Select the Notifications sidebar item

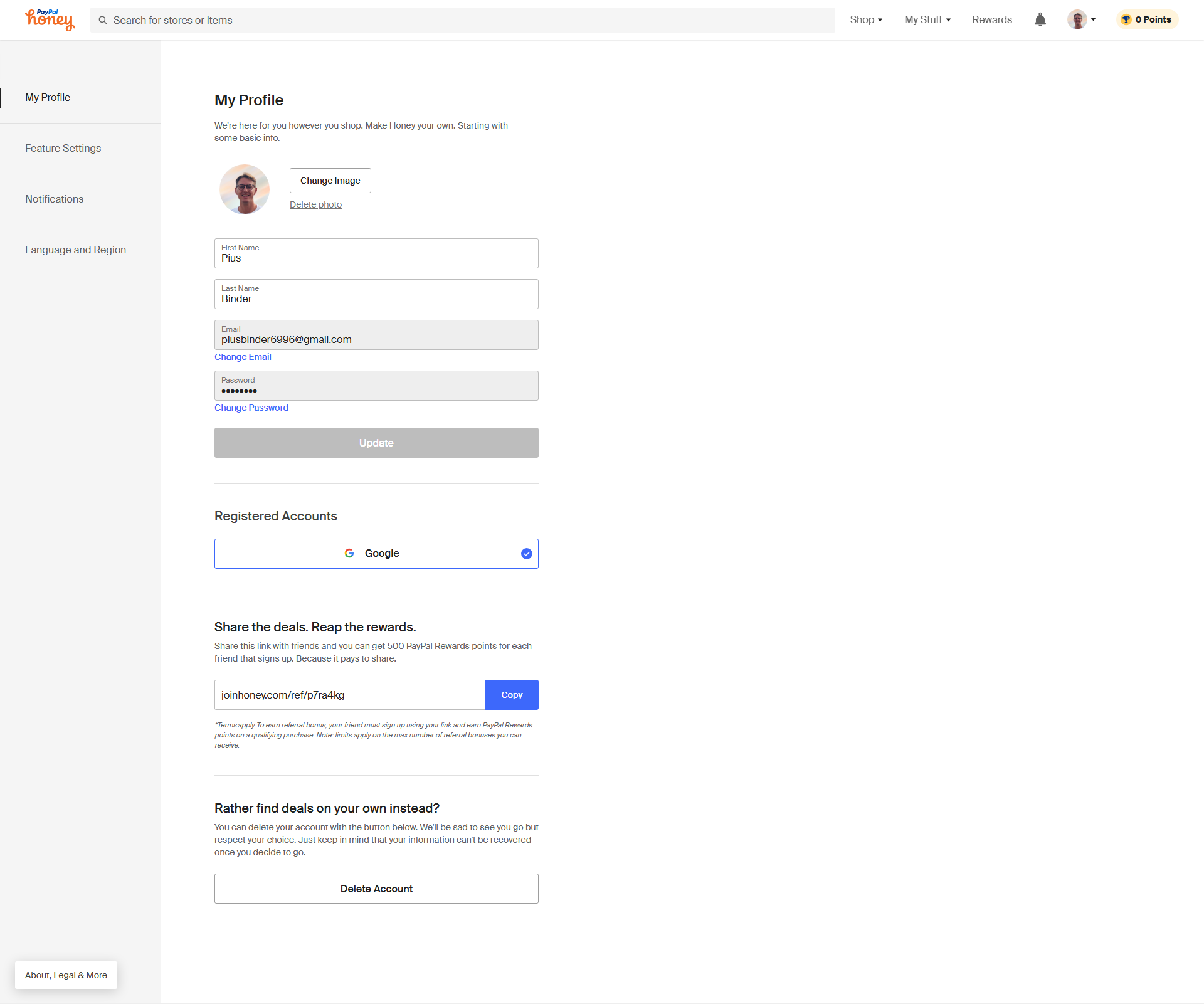pyautogui.click(x=54, y=199)
